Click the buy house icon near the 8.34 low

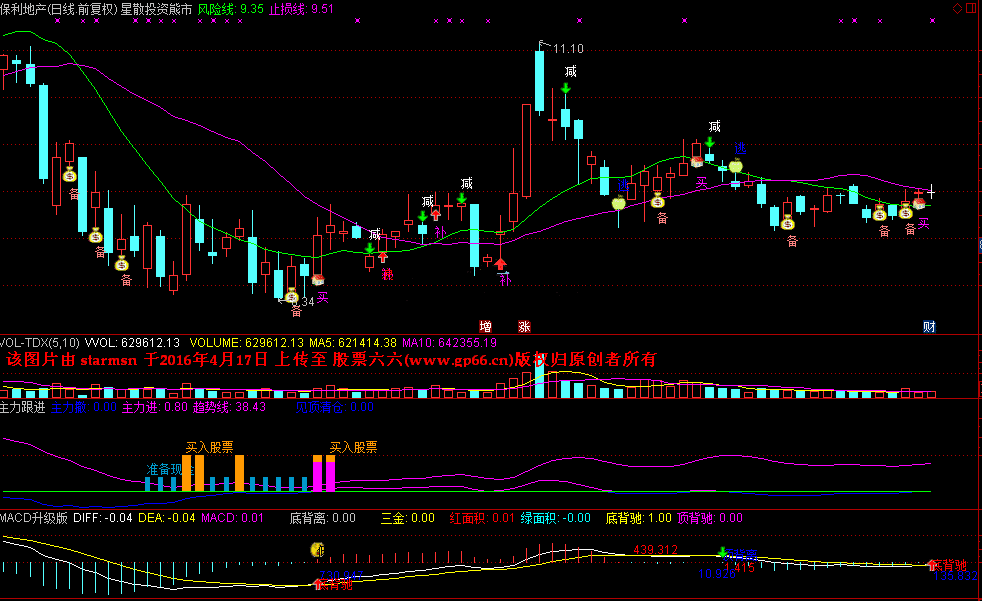[318, 280]
